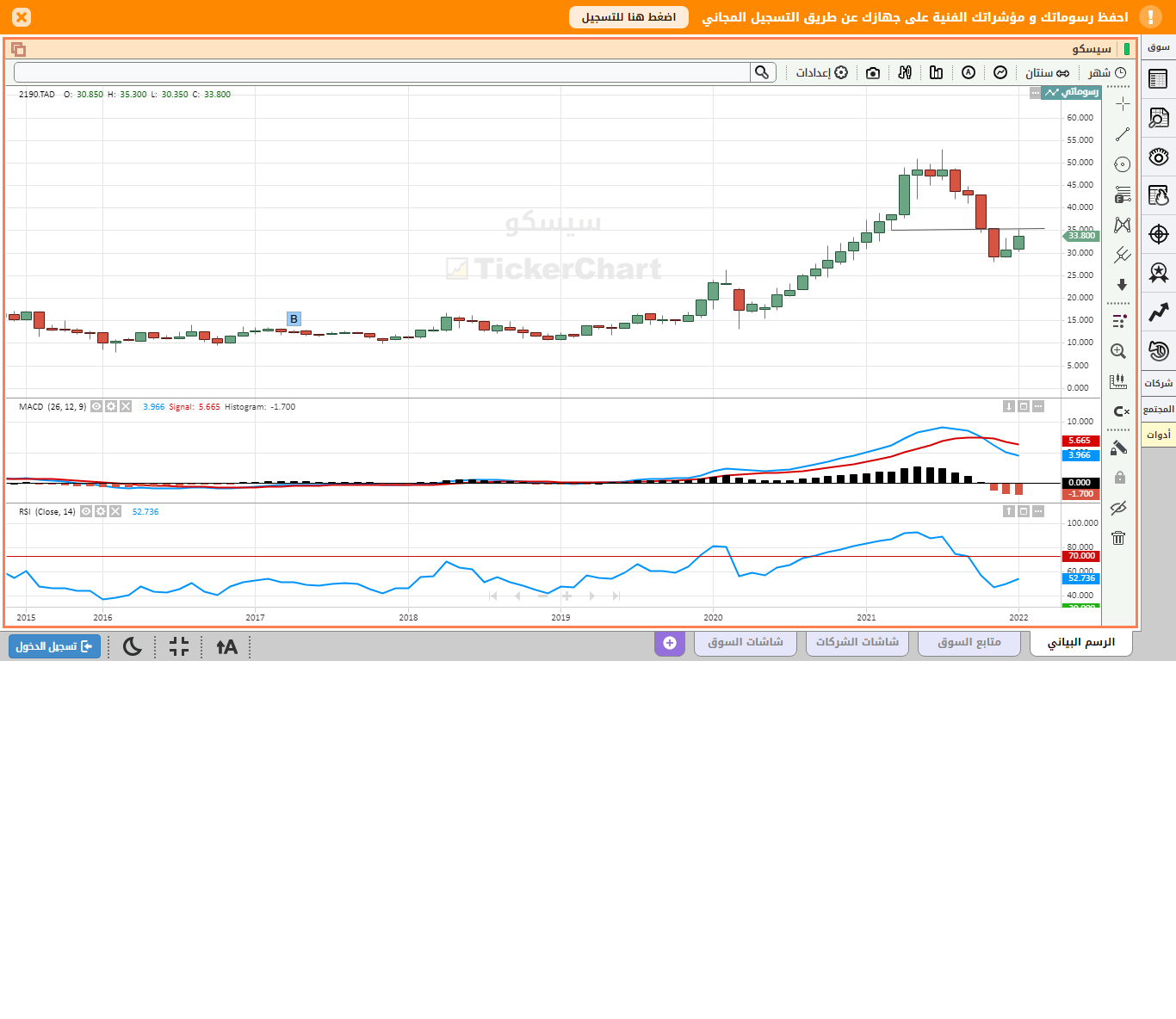Image resolution: width=1176 pixels, height=1019 pixels.
Task: Open the indicators icon in toolbar
Action: (1000, 73)
